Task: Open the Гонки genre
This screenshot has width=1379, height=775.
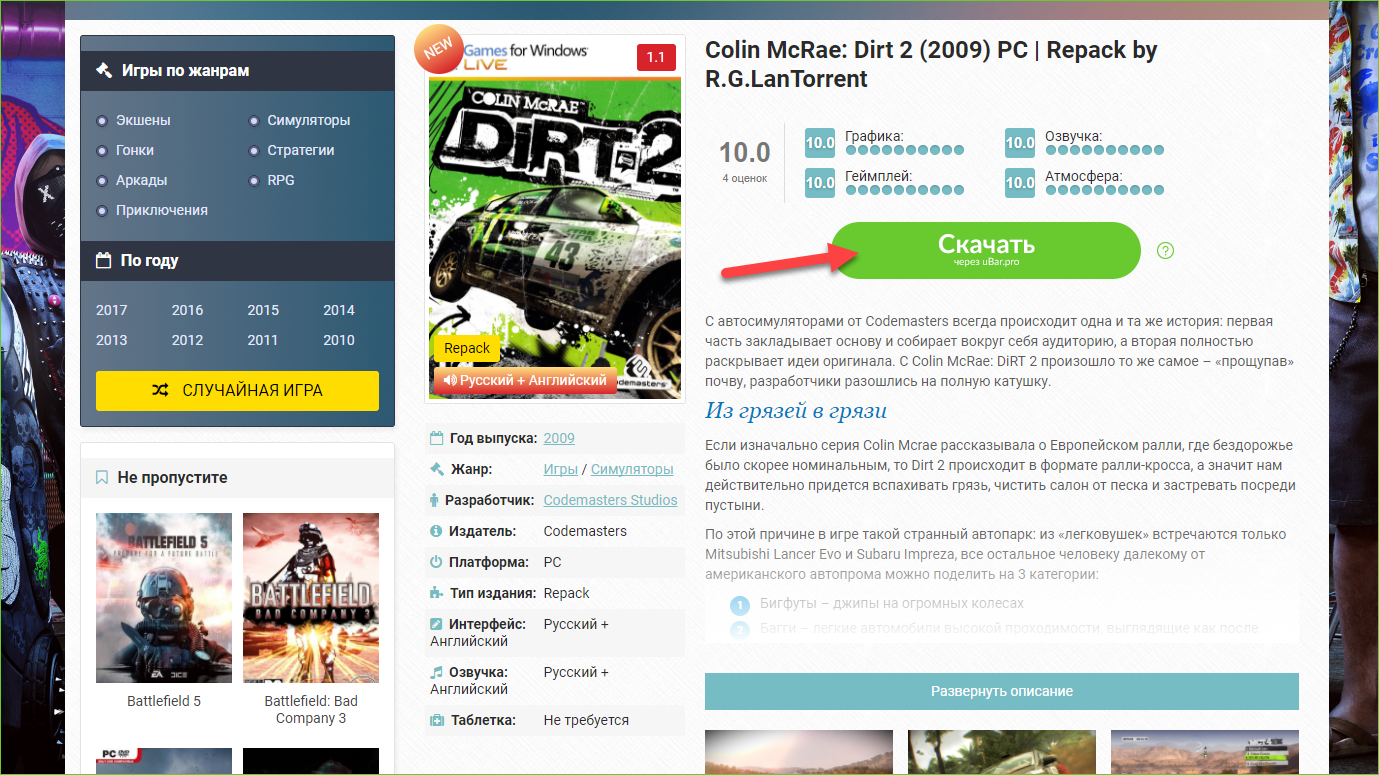Action: coord(135,150)
